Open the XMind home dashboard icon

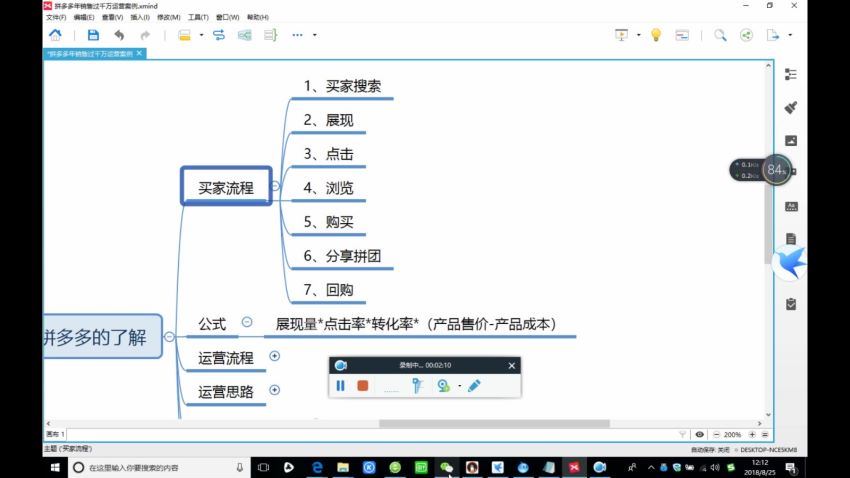coord(55,35)
